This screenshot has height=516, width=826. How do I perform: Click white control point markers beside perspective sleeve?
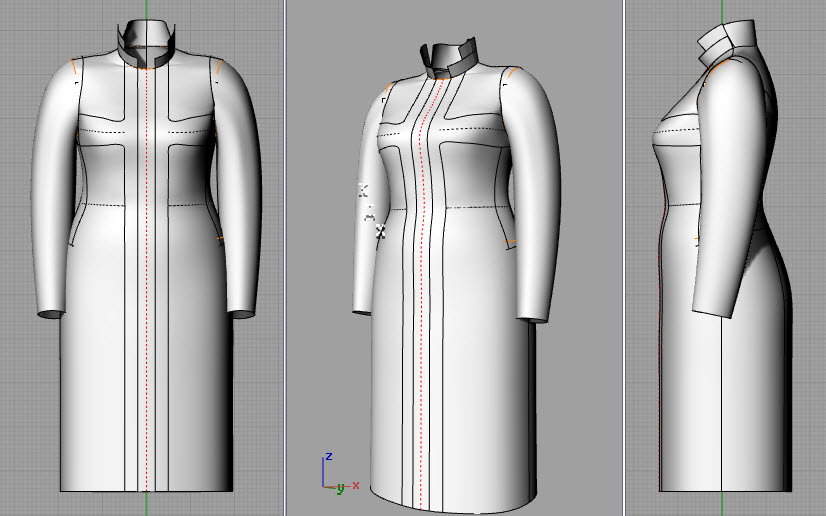pyautogui.click(x=372, y=211)
